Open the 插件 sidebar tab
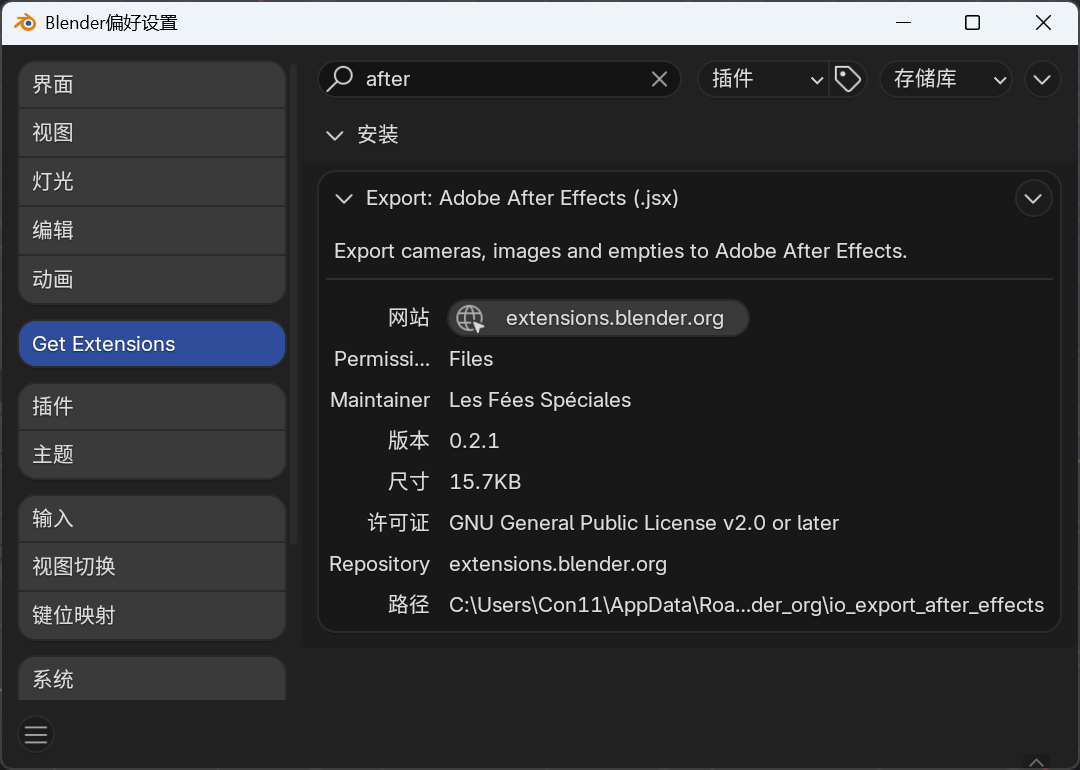 click(x=152, y=406)
